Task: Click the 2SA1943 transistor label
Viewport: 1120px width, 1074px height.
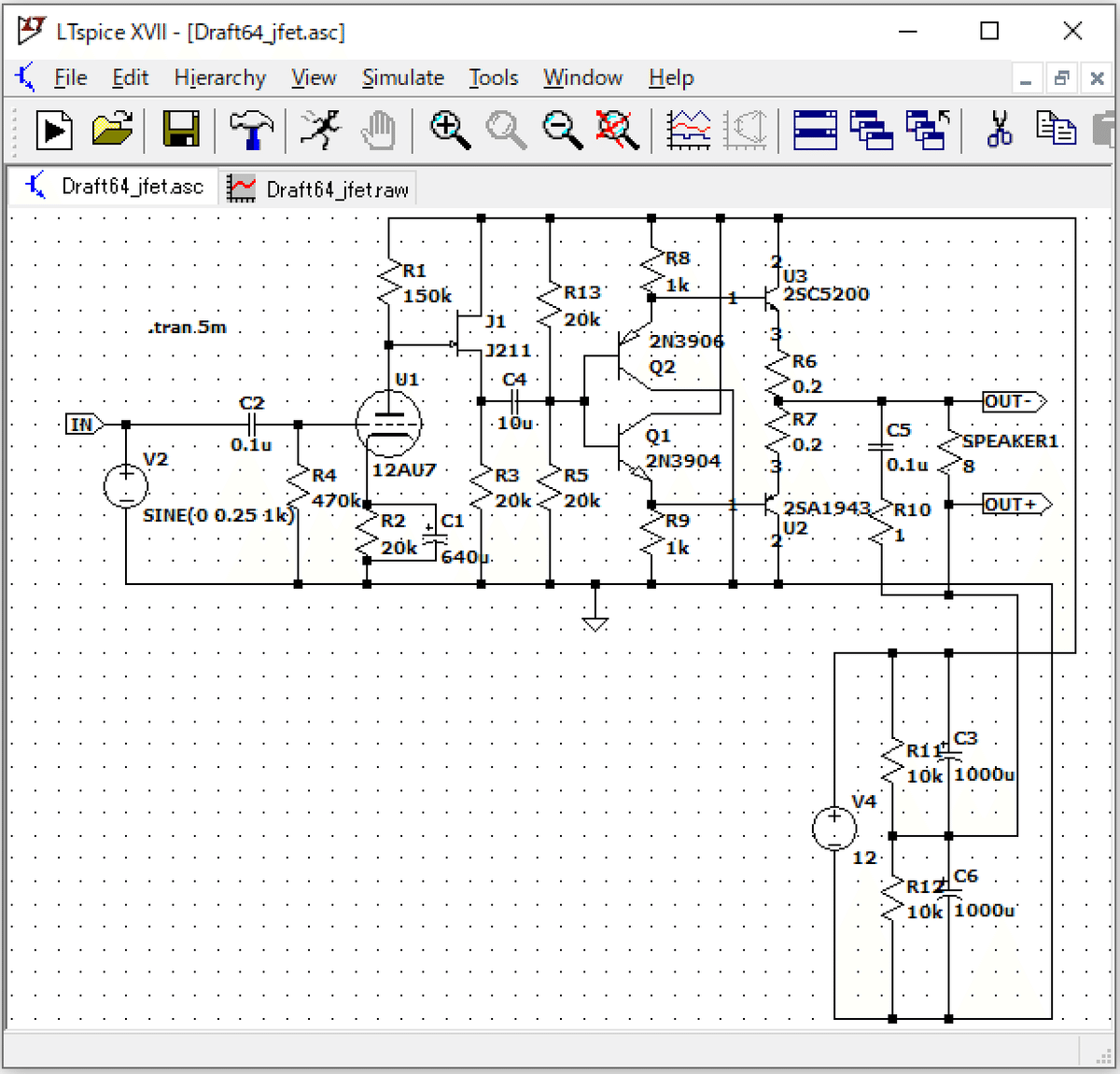Action: tap(827, 508)
